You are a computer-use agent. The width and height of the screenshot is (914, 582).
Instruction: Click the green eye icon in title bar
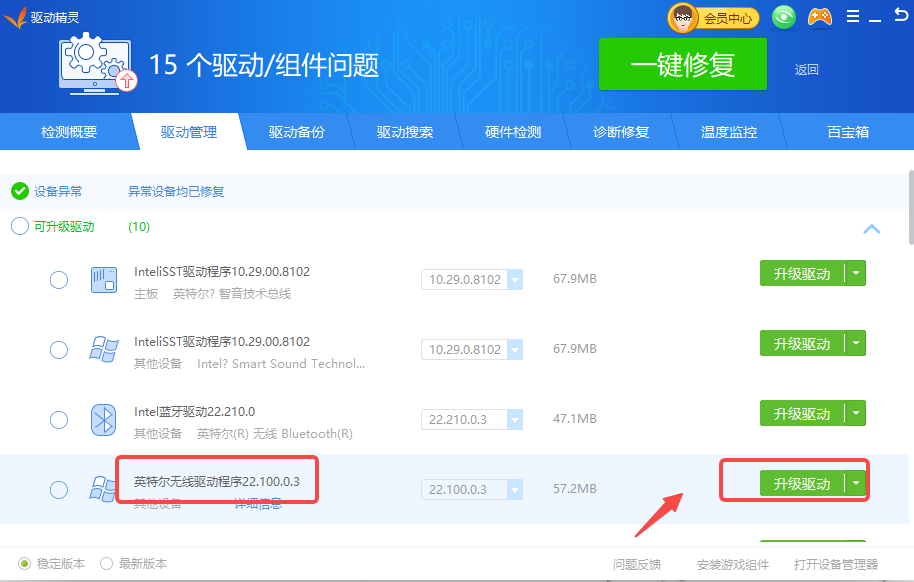coord(785,17)
